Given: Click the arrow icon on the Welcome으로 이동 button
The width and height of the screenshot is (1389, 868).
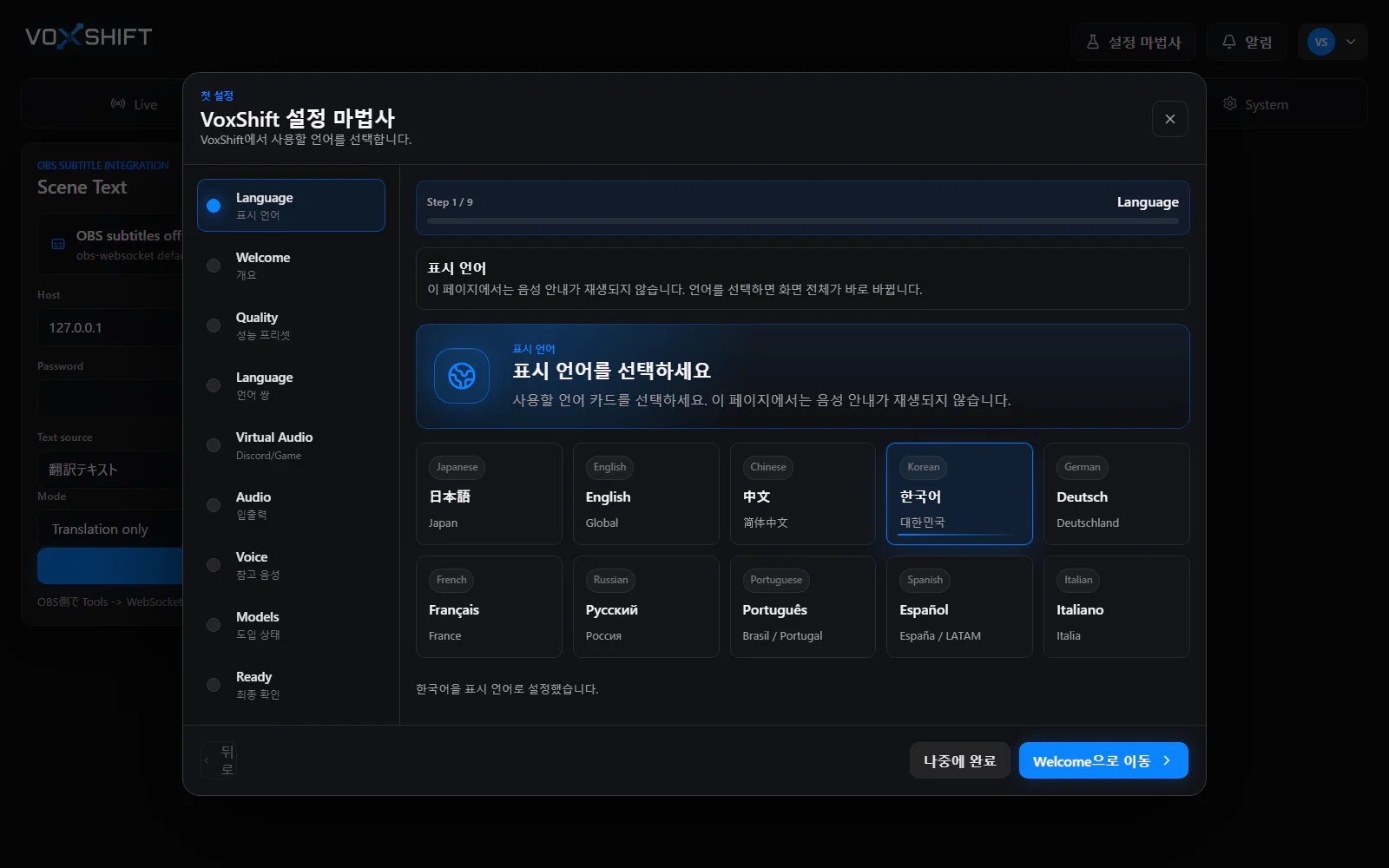Looking at the screenshot, I should point(1167,760).
